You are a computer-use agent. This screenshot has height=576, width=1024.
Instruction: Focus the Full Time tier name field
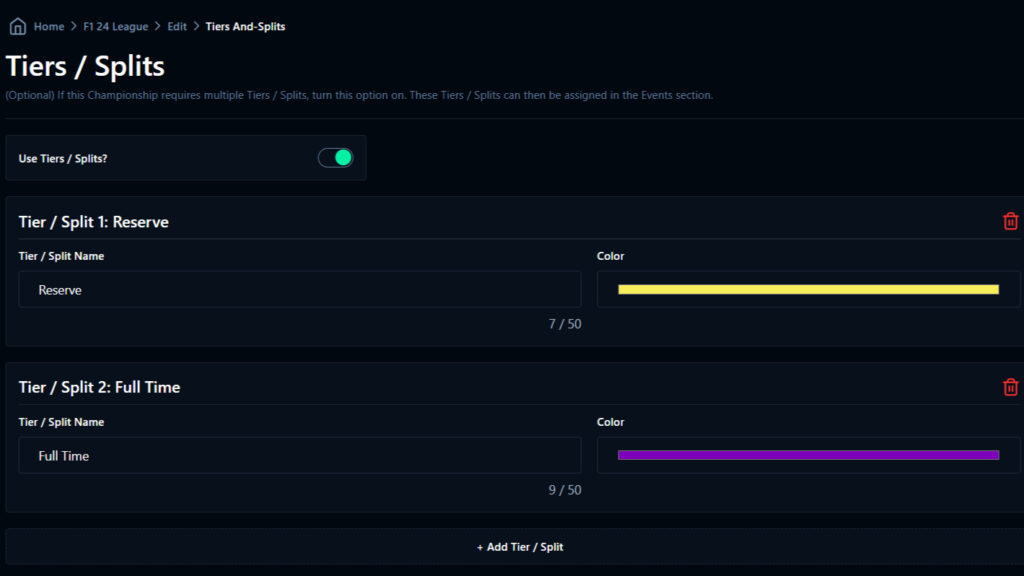300,455
